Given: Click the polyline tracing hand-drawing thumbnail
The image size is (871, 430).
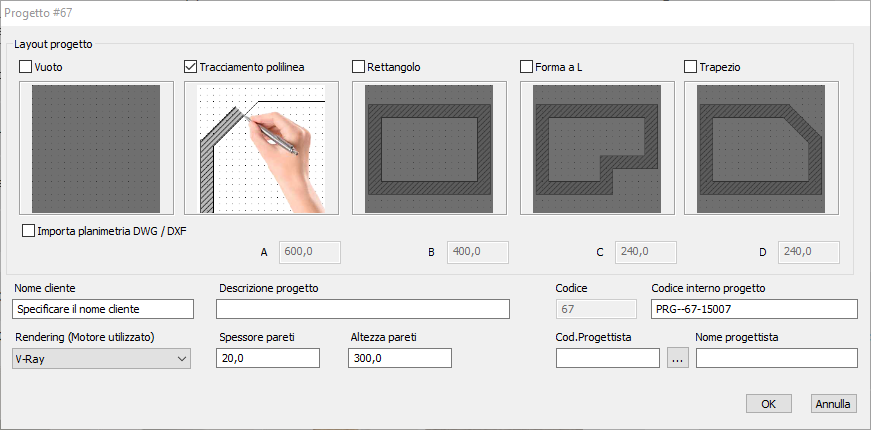Looking at the screenshot, I should pos(261,148).
